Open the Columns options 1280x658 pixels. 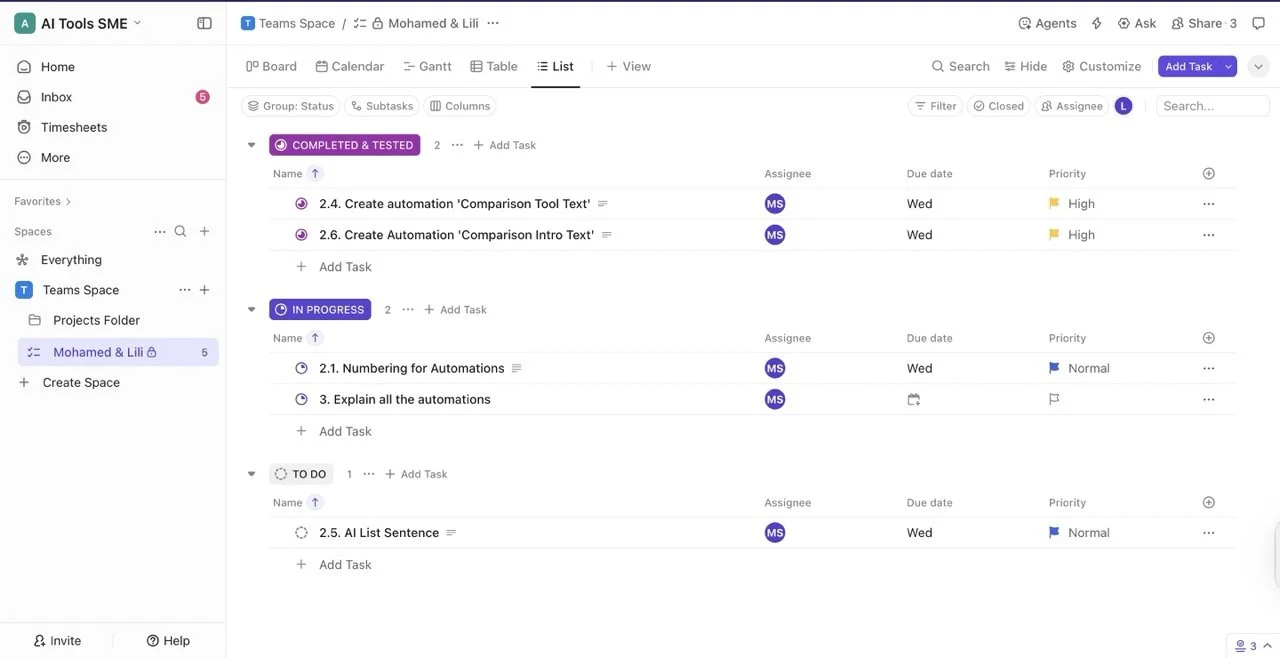click(460, 106)
